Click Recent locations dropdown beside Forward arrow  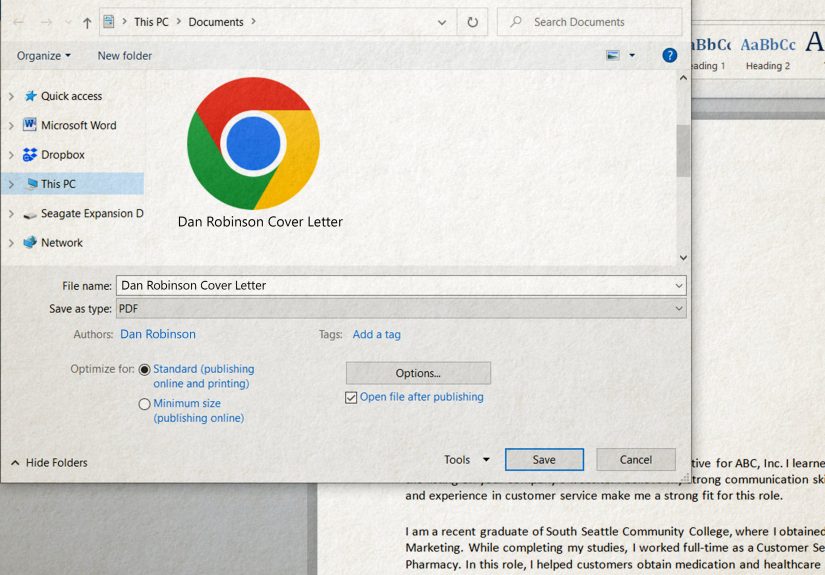68,22
